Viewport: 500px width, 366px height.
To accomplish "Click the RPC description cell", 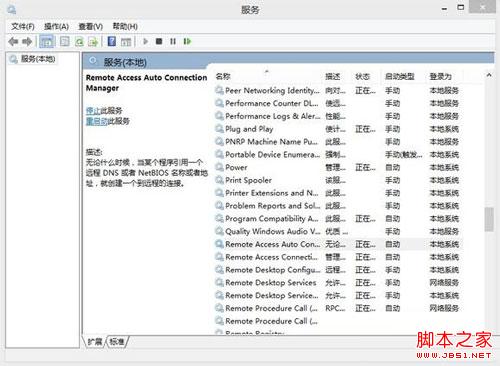I will coord(335,308).
